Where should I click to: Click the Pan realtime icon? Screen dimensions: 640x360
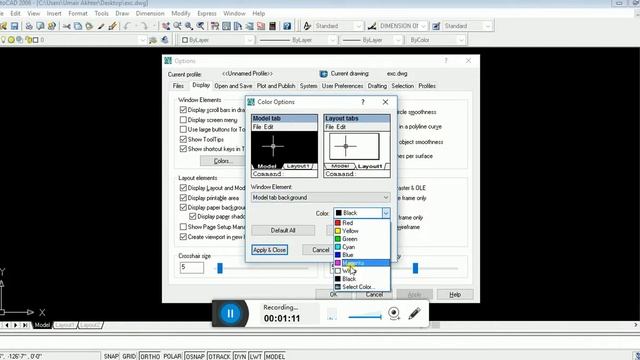click(x=166, y=26)
